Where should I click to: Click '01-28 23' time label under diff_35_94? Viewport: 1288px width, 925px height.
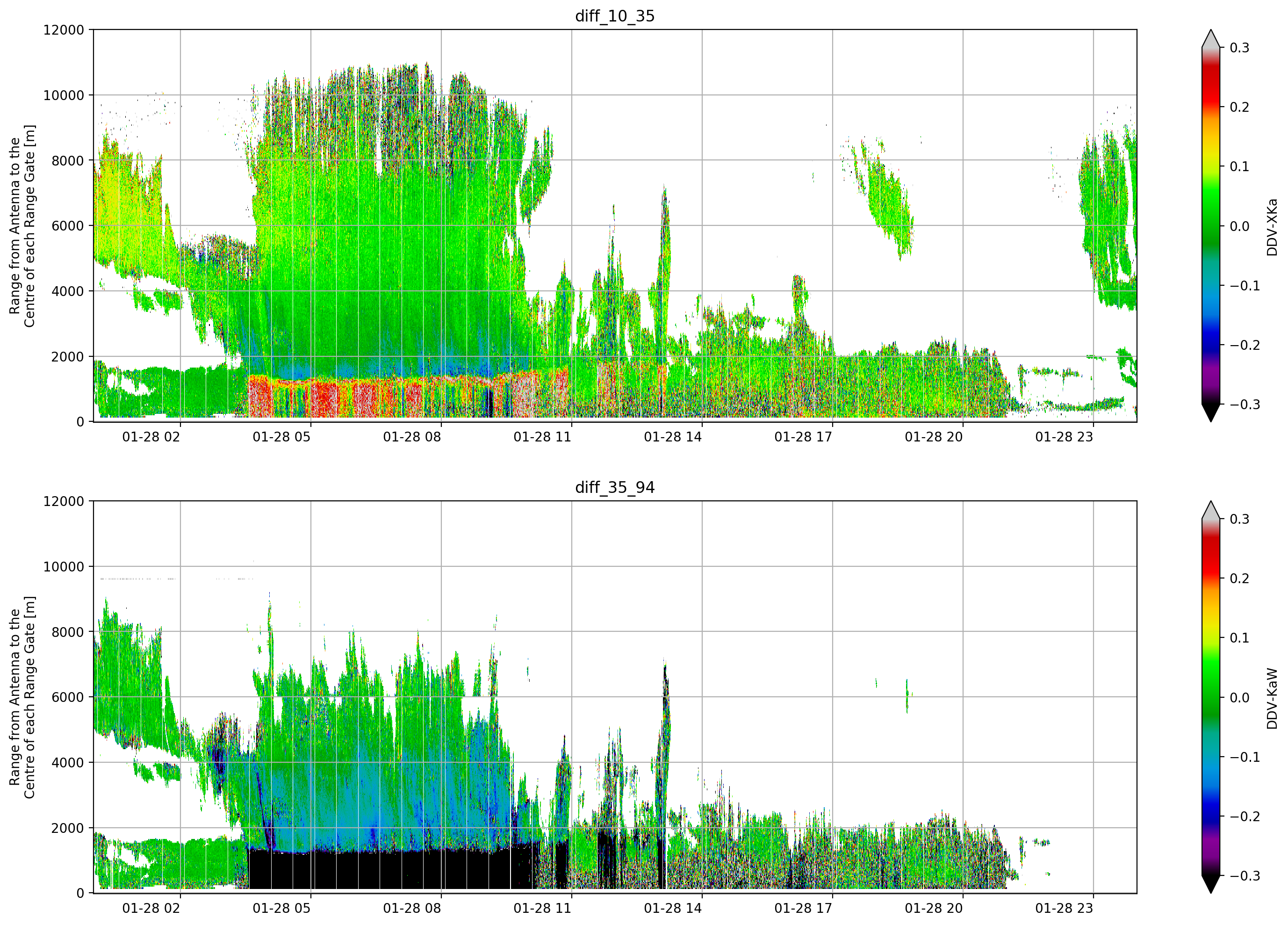1064,909
